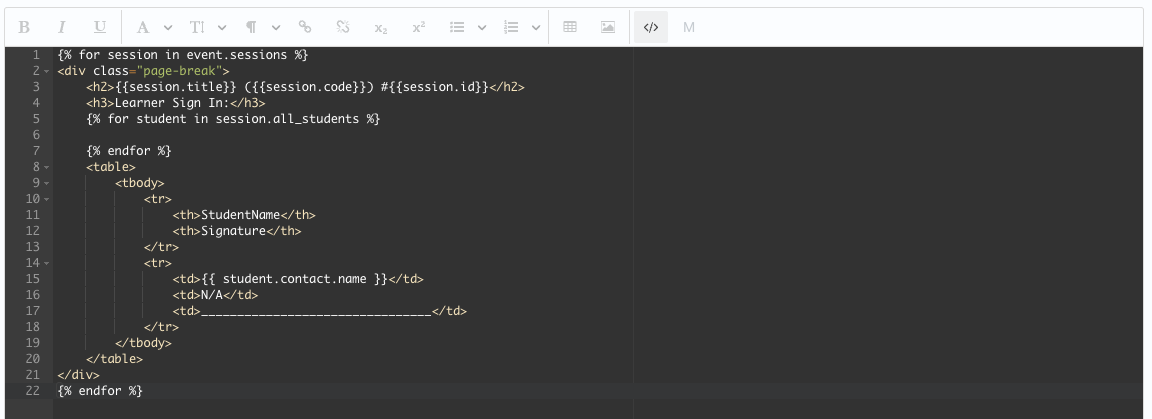Toggle bold formatting in the toolbar
The image size is (1152, 419).
24,27
